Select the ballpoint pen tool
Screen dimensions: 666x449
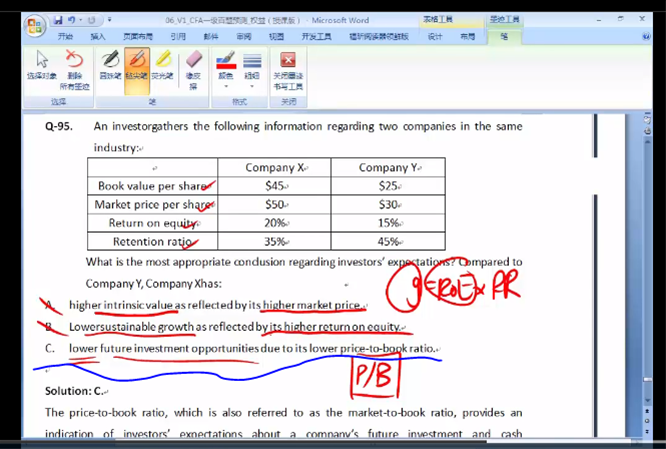point(110,67)
